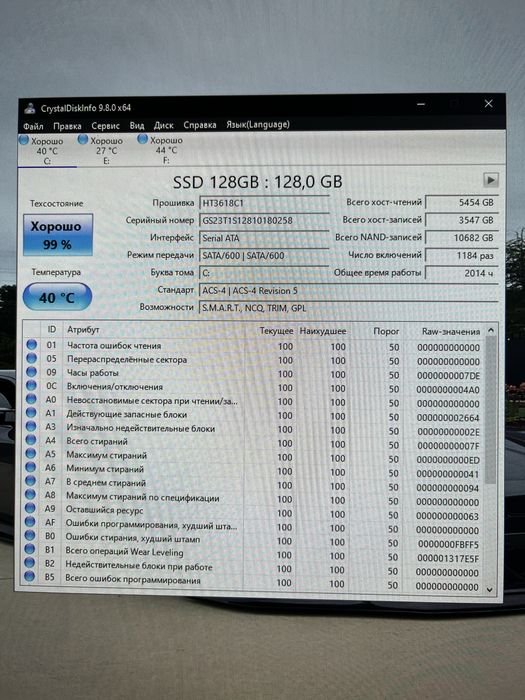Click the blue status orb of drive F:

142,139
